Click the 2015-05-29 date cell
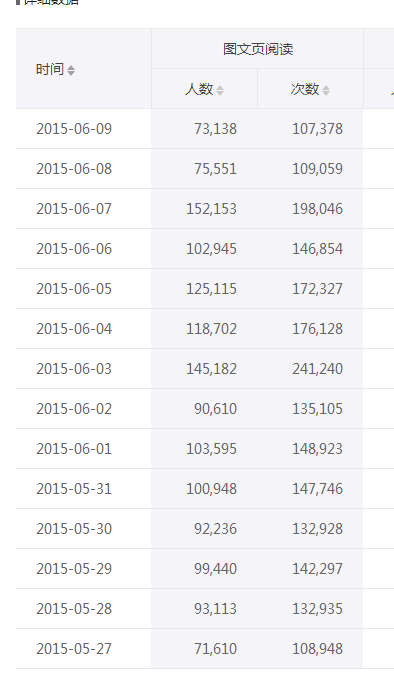The height and width of the screenshot is (674, 394). (74, 569)
